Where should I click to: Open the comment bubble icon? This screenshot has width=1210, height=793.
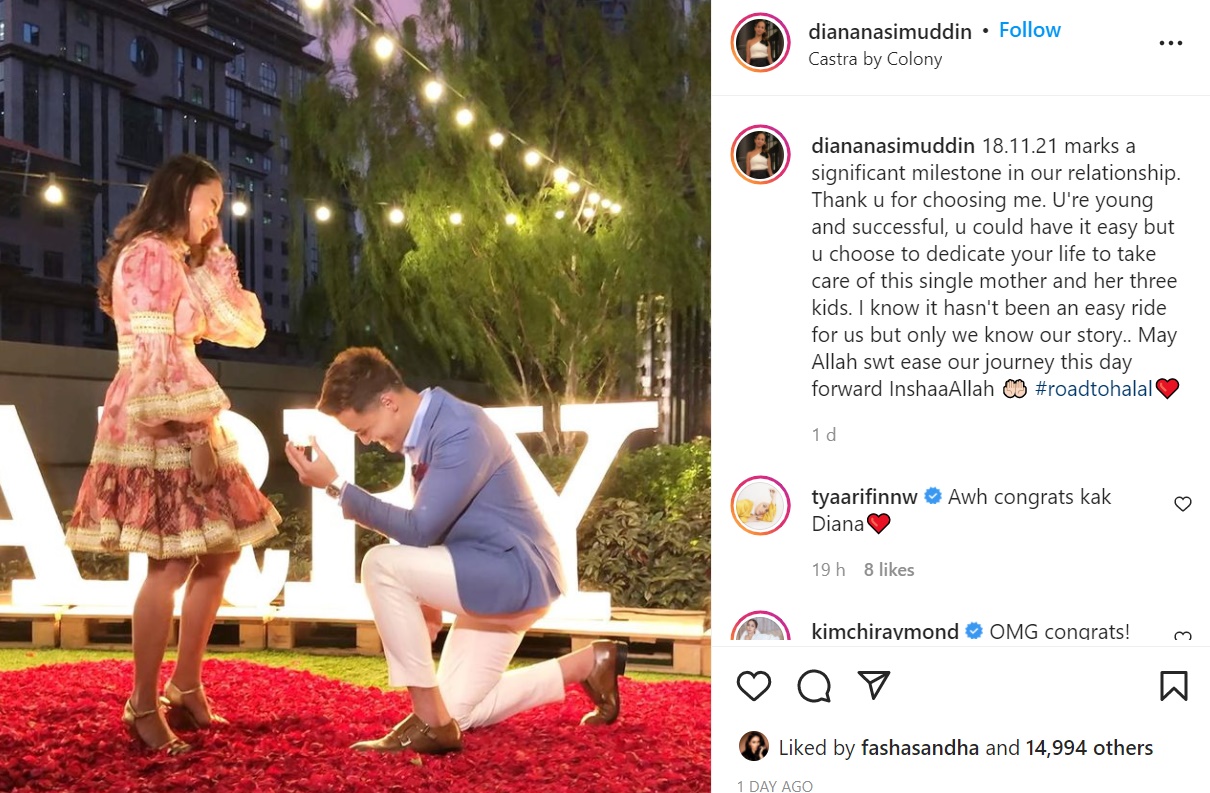(814, 685)
